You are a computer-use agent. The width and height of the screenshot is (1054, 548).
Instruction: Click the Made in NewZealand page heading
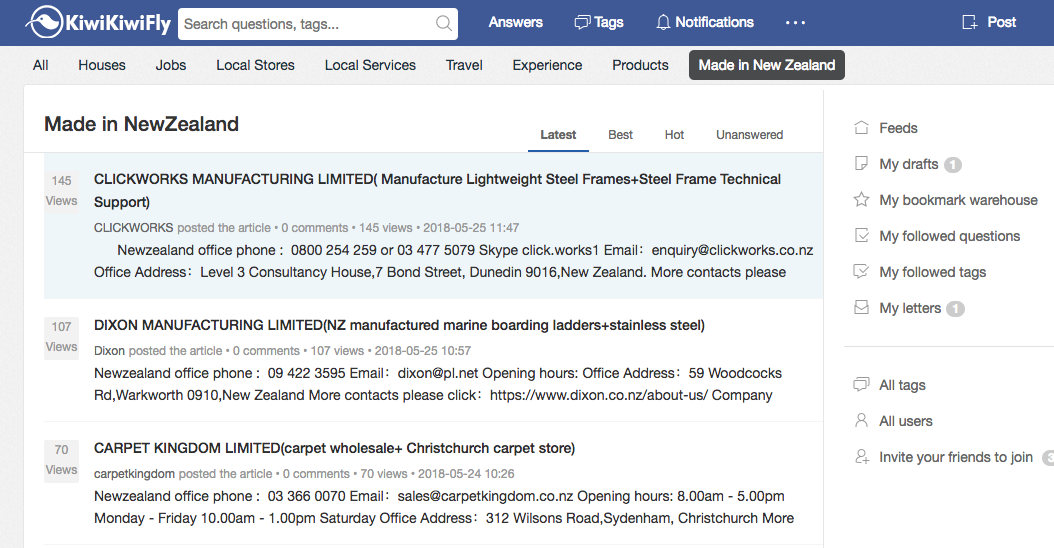[141, 124]
